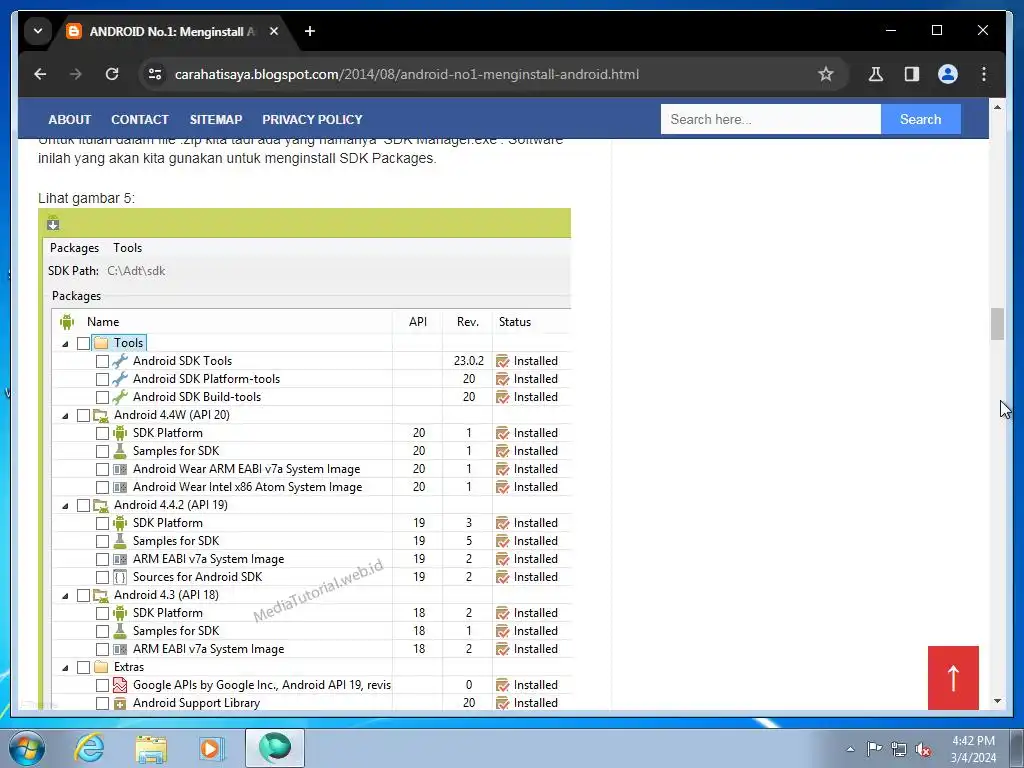Click the Search here input field
The image size is (1024, 768).
tap(771, 120)
